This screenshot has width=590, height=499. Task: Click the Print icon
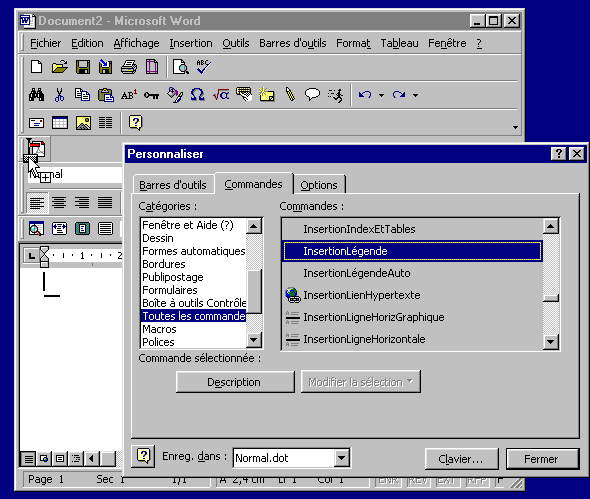[129, 67]
